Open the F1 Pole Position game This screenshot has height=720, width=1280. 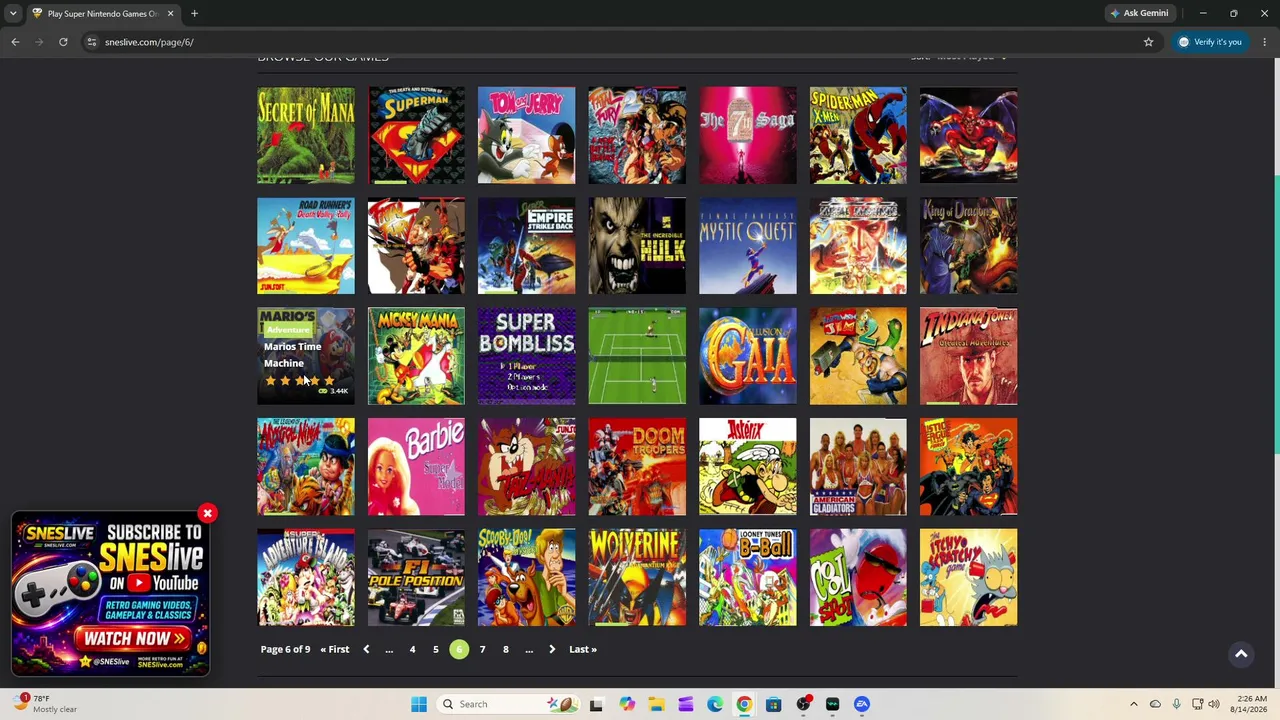[x=416, y=577]
